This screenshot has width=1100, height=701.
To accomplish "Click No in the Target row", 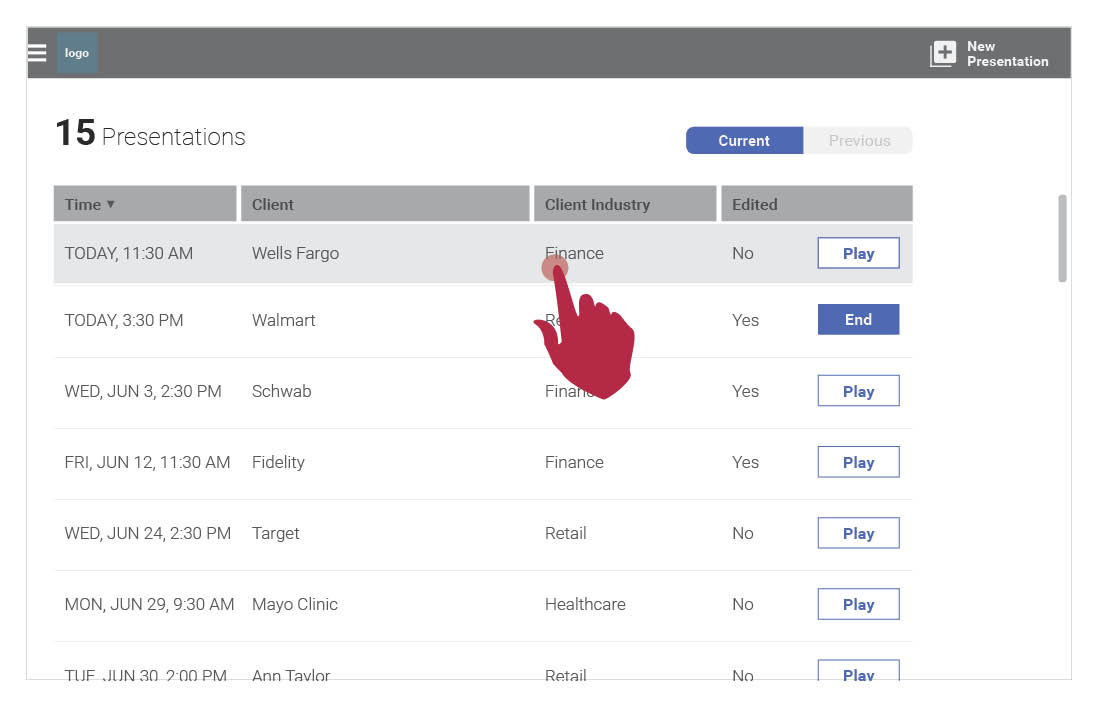I will point(742,533).
